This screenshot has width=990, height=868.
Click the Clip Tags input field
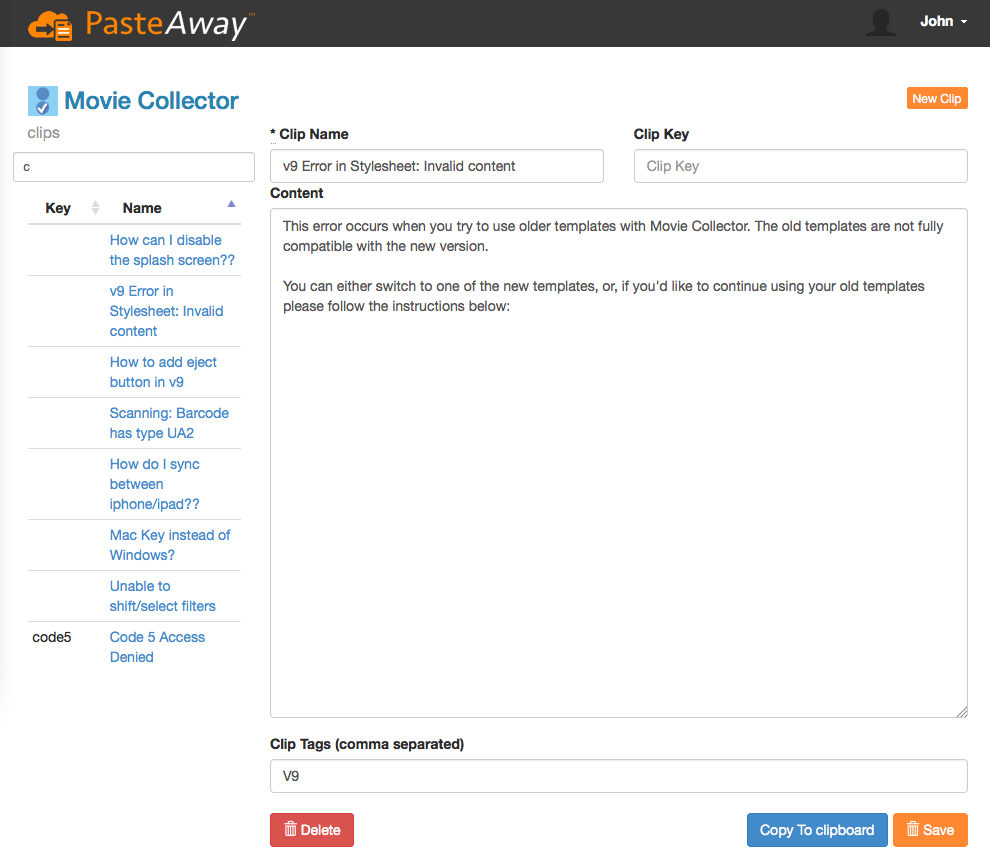tap(619, 776)
